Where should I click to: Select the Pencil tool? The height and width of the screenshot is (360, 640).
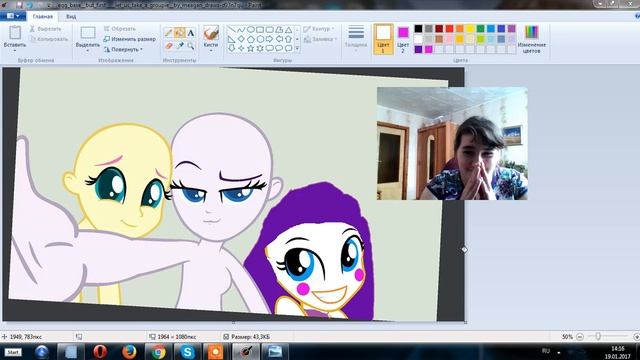point(168,33)
